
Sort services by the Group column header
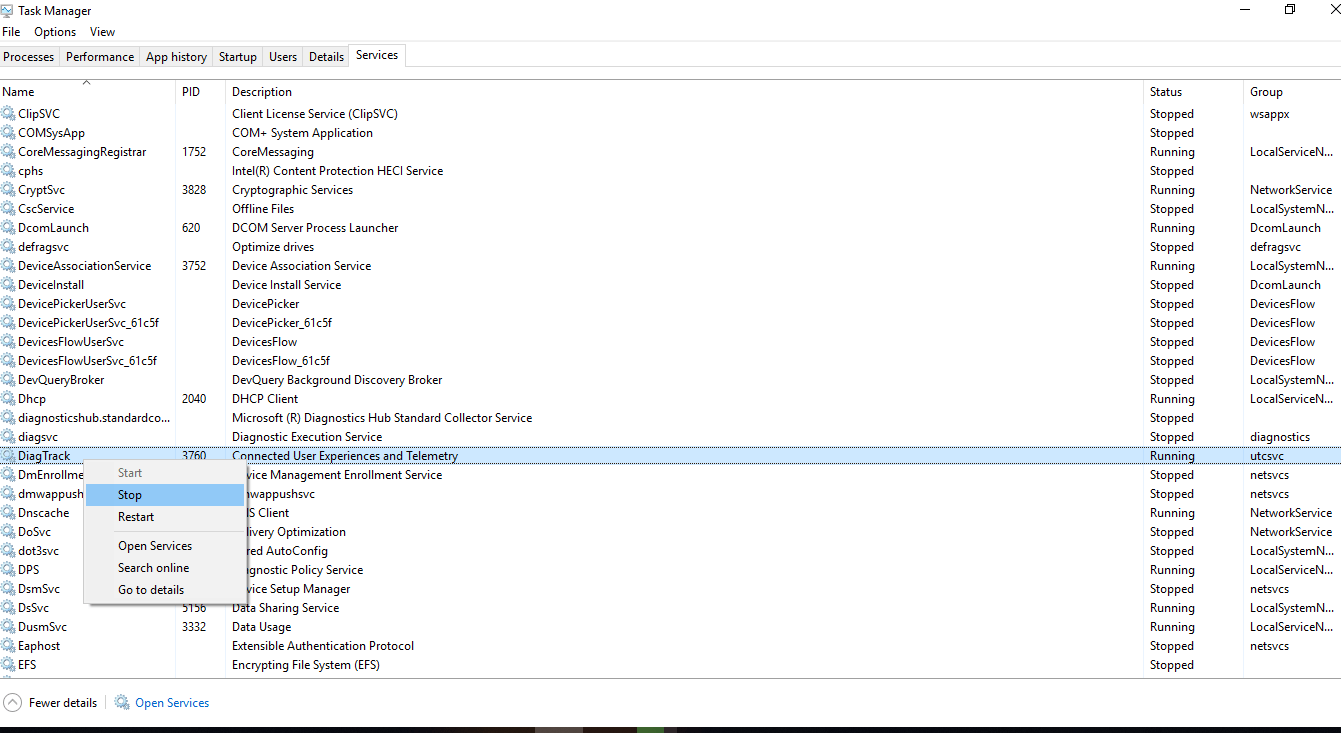1266,92
